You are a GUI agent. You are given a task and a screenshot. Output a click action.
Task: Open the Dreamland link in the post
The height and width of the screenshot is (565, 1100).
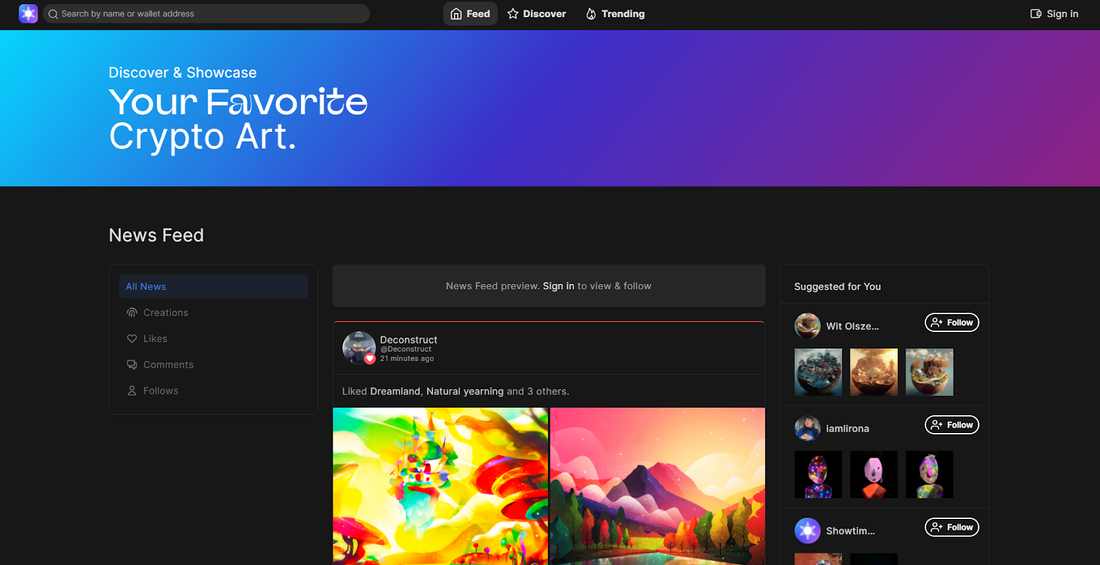click(x=395, y=391)
